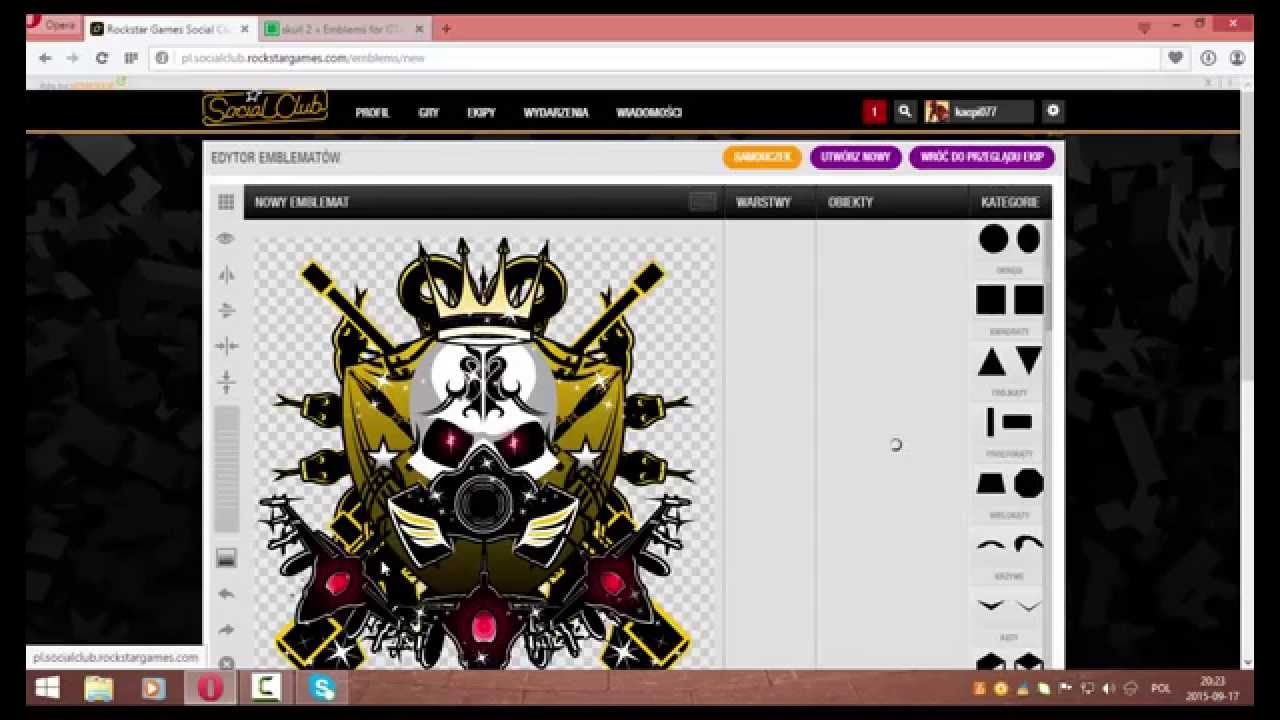Center object horizontally with align icon
The width and height of the screenshot is (1280, 720).
226,346
